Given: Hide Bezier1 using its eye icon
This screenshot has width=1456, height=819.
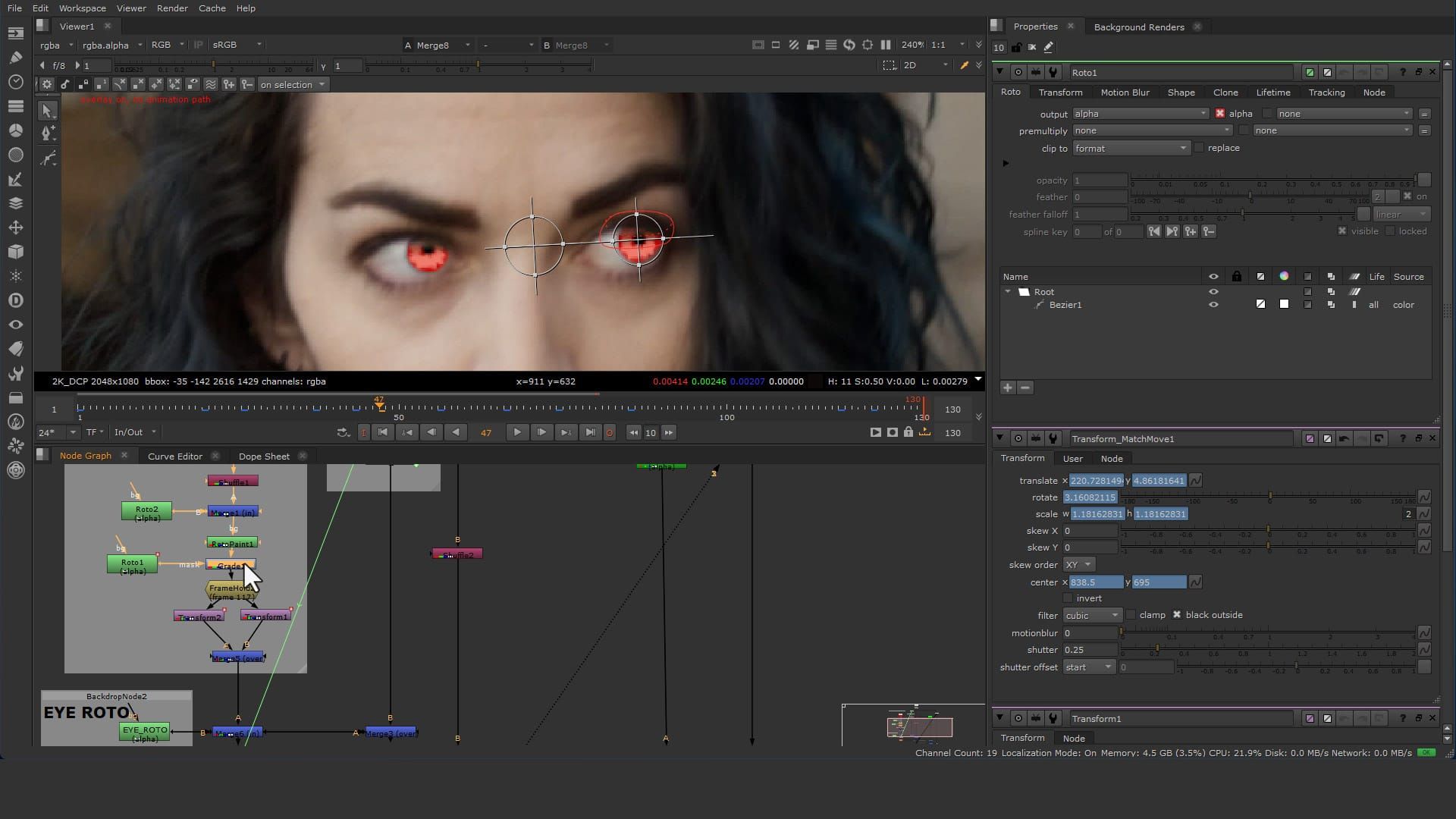Looking at the screenshot, I should click(1213, 305).
